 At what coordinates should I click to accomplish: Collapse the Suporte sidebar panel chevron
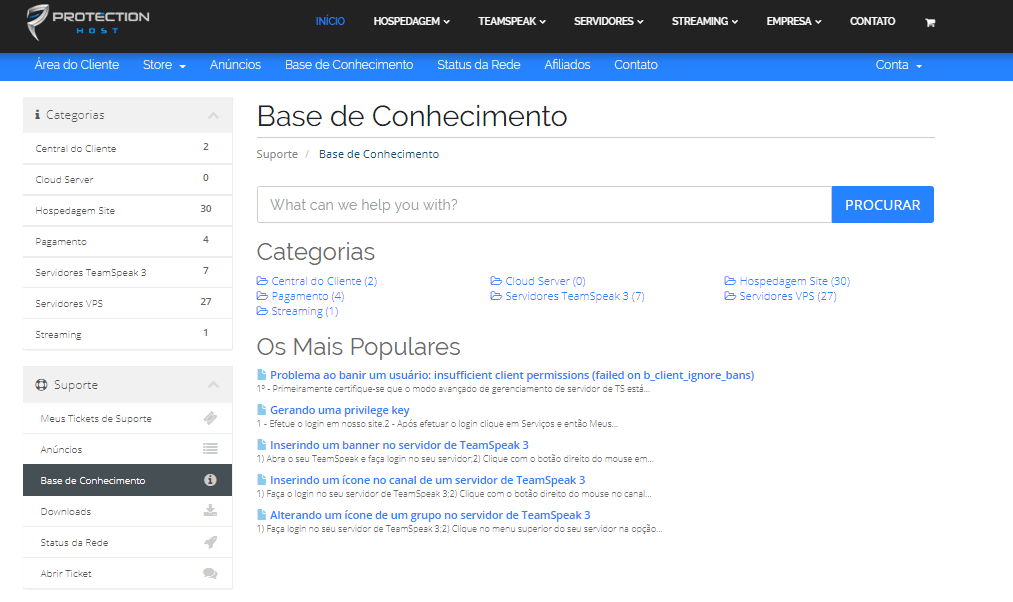tap(213, 385)
